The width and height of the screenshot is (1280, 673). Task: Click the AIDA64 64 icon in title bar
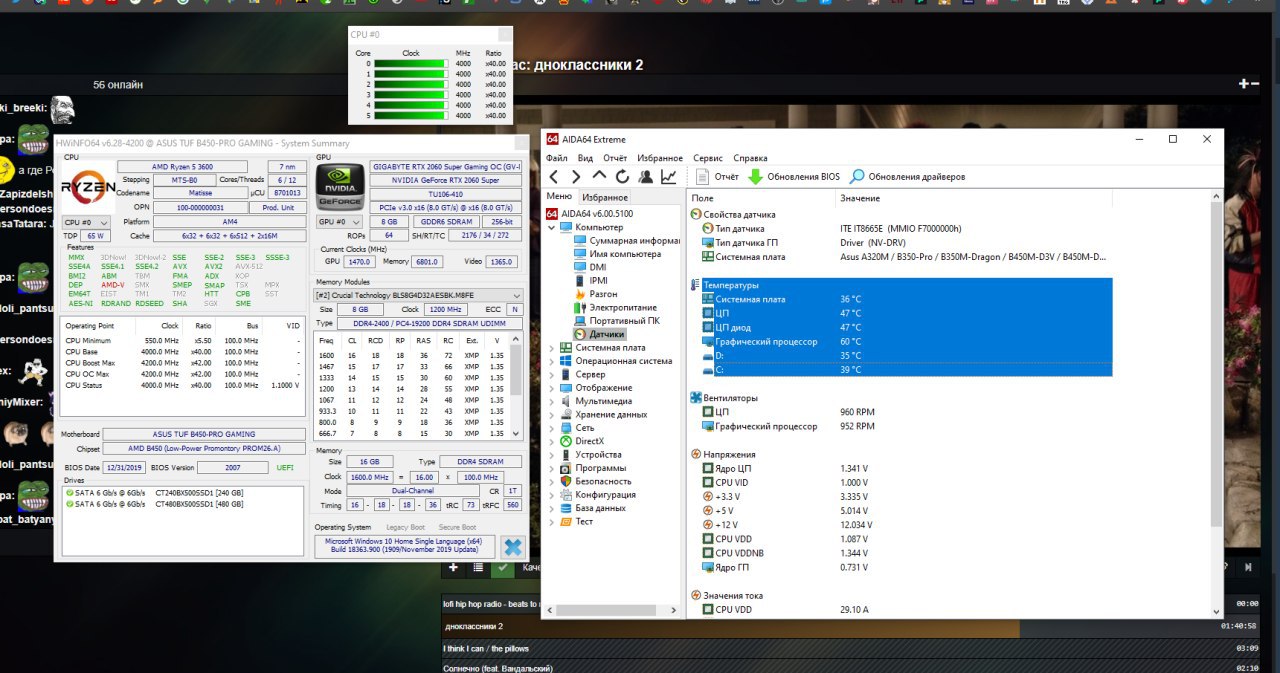tap(552, 139)
